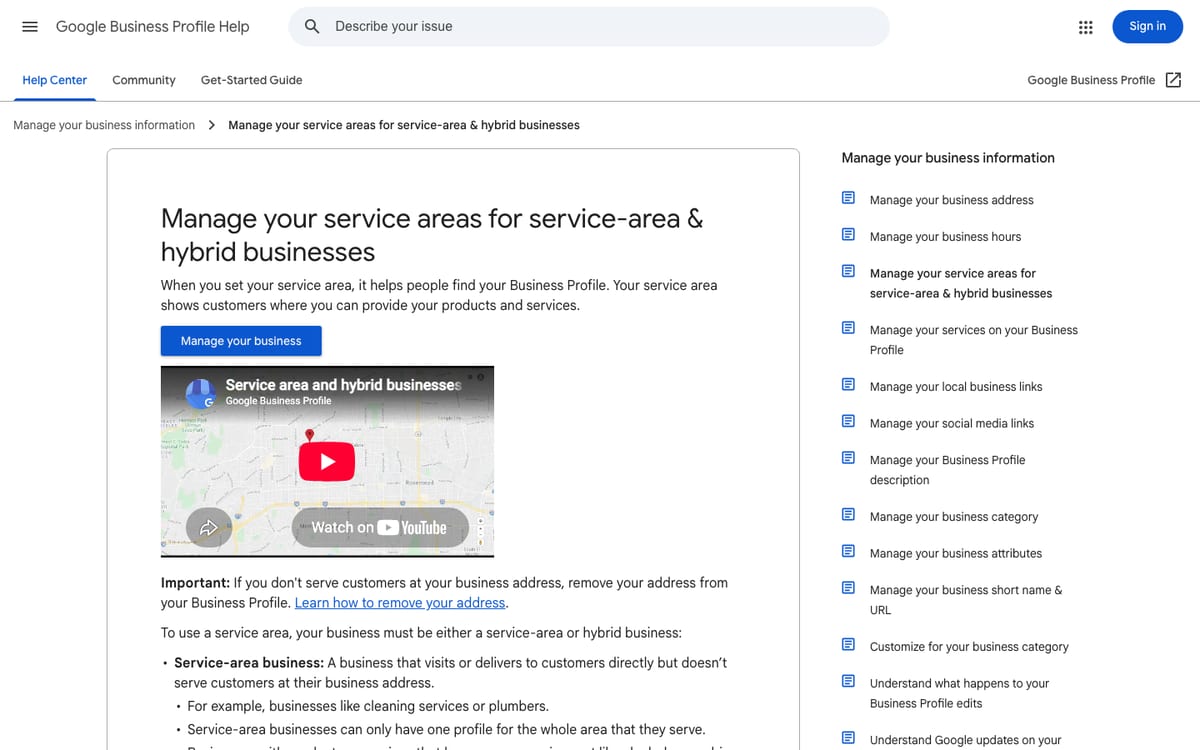Play the YouTube video
This screenshot has width=1200, height=750.
click(x=326, y=462)
